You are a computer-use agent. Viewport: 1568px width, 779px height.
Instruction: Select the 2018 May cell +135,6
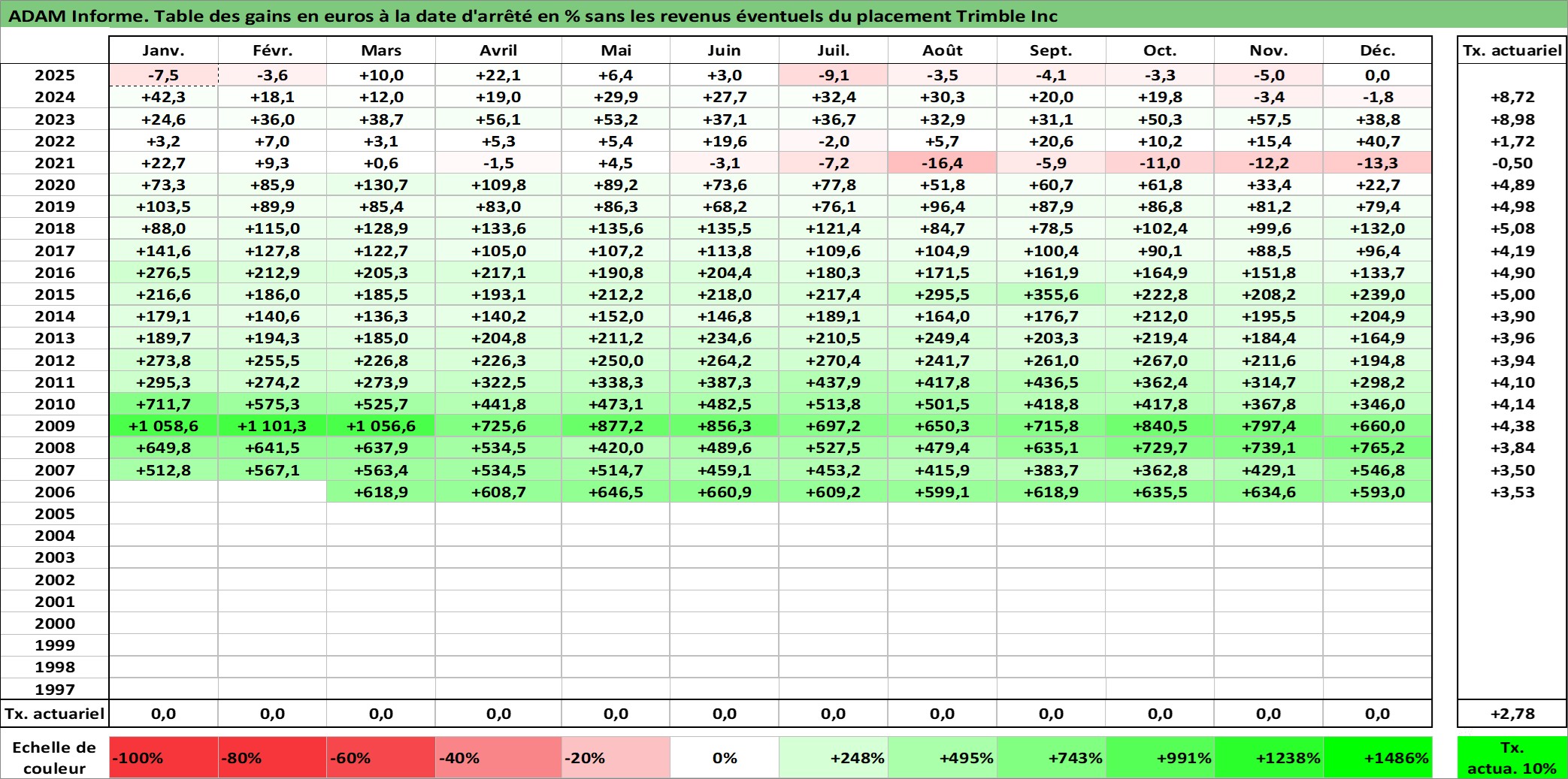pos(615,228)
